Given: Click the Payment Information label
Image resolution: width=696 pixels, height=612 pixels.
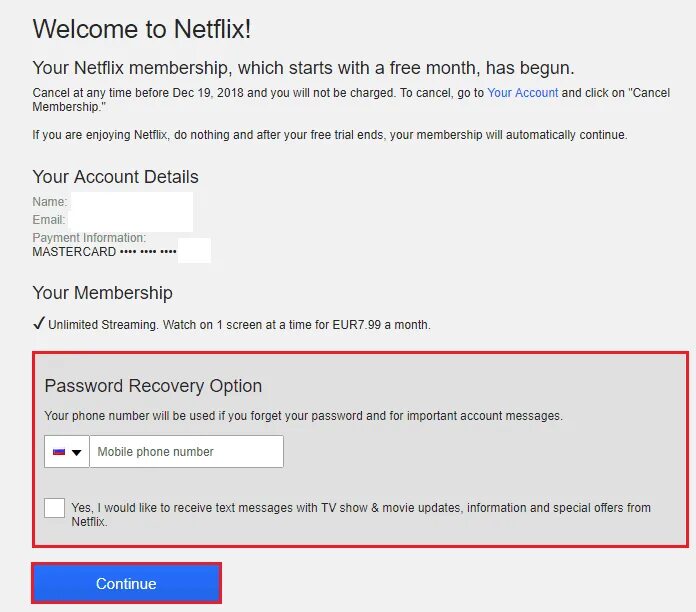Looking at the screenshot, I should [x=89, y=238].
